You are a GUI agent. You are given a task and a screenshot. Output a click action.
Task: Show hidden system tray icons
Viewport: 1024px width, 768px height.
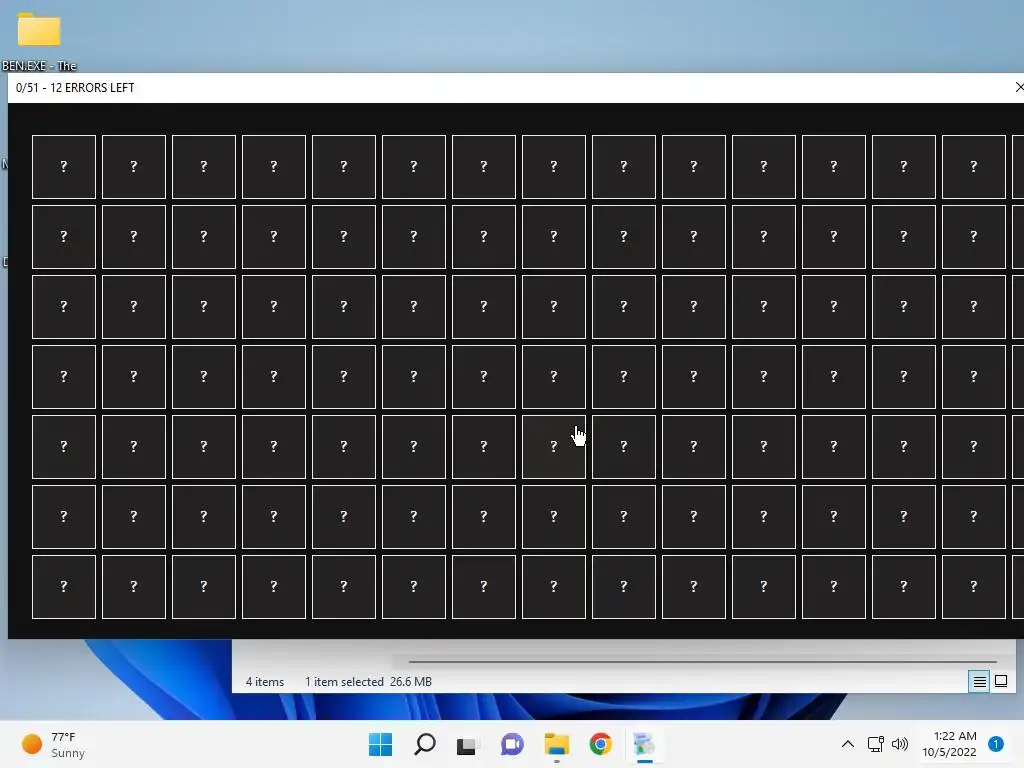[x=847, y=744]
